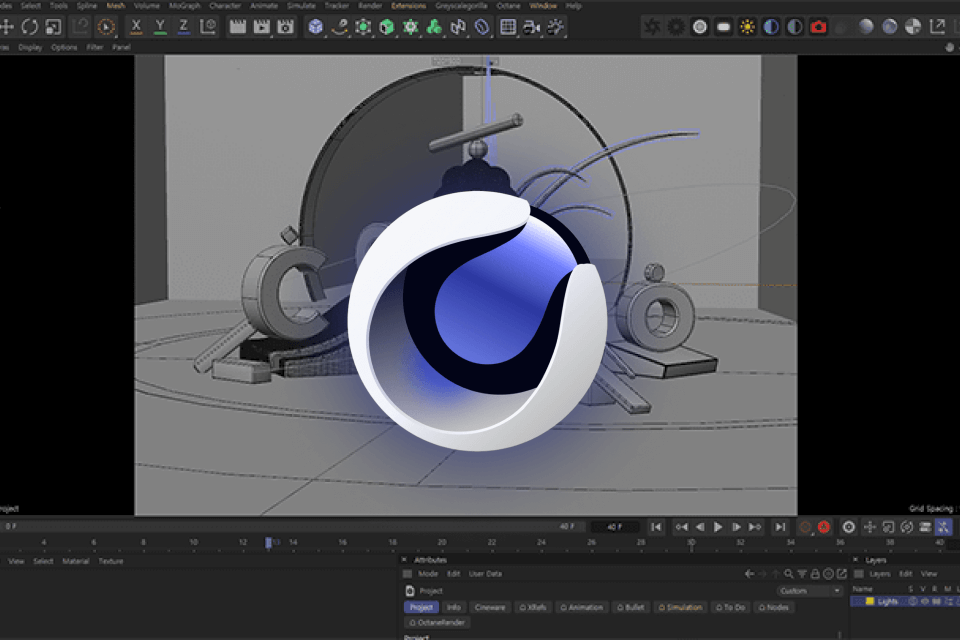Image resolution: width=960 pixels, height=640 pixels.
Task: Open the Floor environment grid icon
Action: click(508, 27)
